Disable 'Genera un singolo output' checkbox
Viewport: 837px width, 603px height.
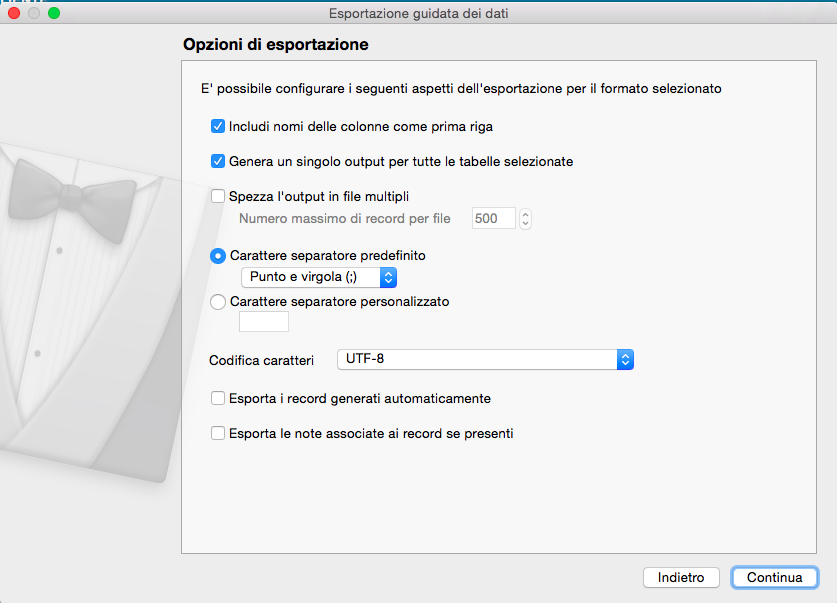click(218, 161)
